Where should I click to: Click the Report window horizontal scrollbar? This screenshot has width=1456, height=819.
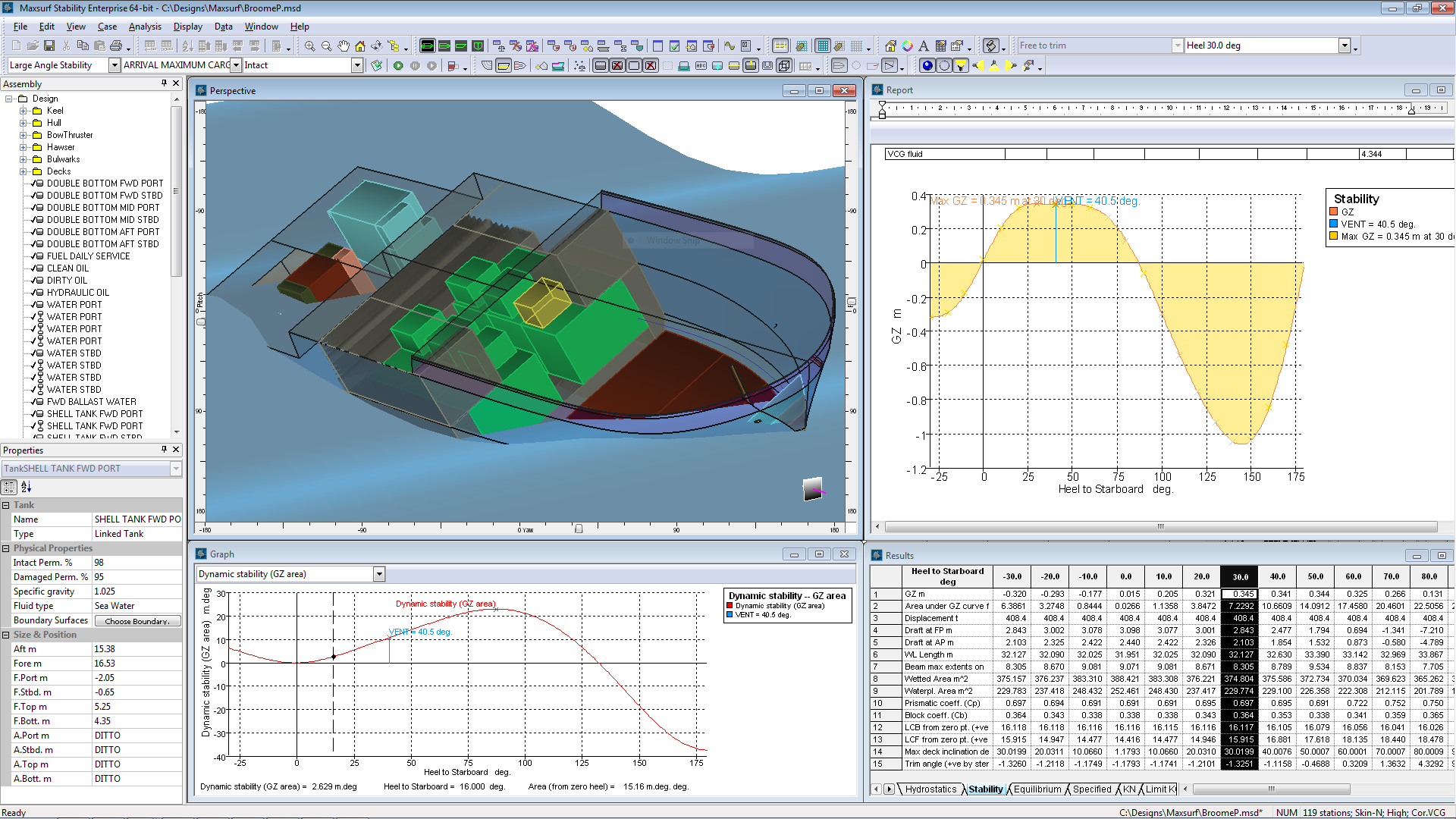tap(1160, 526)
